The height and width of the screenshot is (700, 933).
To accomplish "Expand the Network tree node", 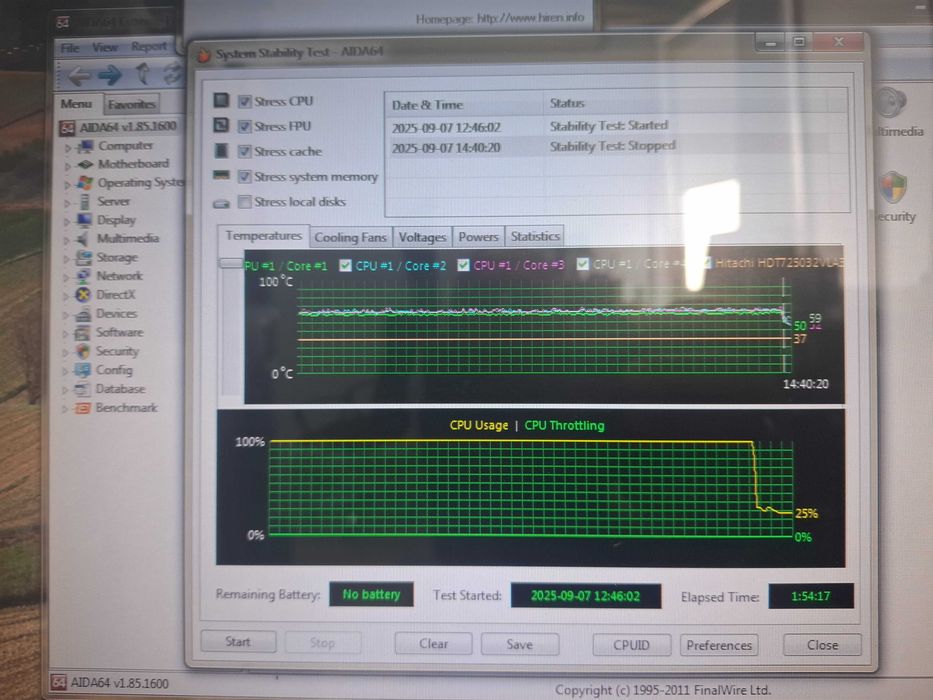I will pos(66,277).
